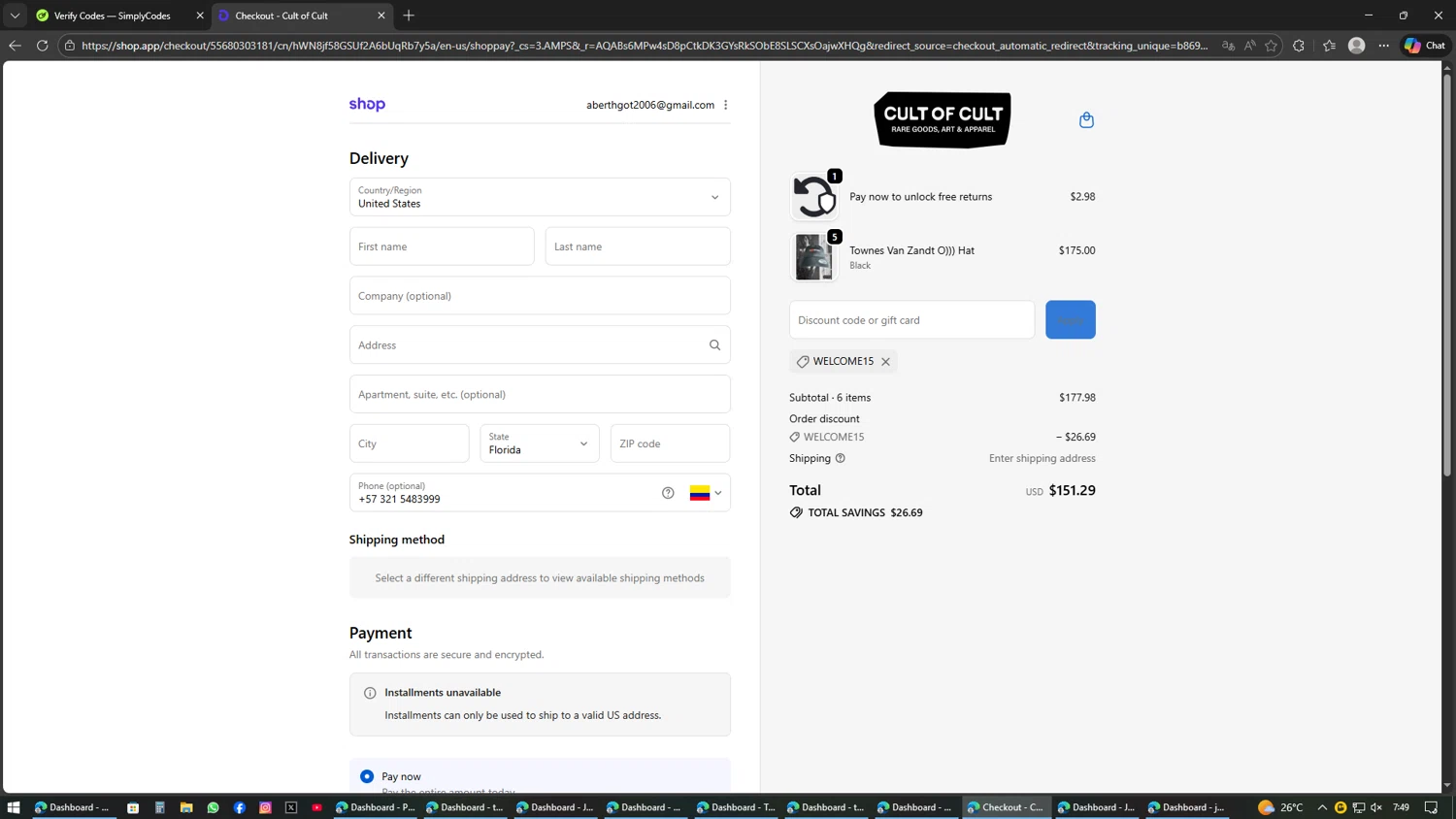Go back to previous page

click(15, 46)
